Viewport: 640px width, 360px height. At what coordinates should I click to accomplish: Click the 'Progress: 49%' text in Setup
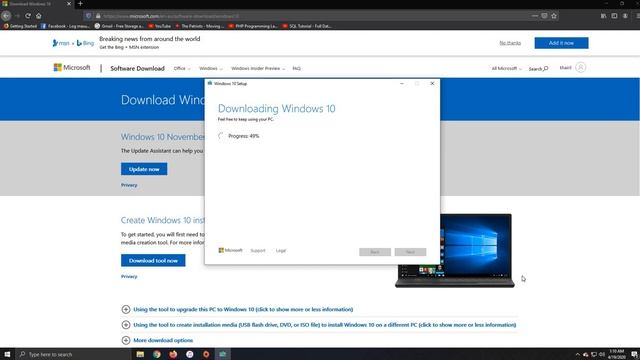pyautogui.click(x=244, y=136)
